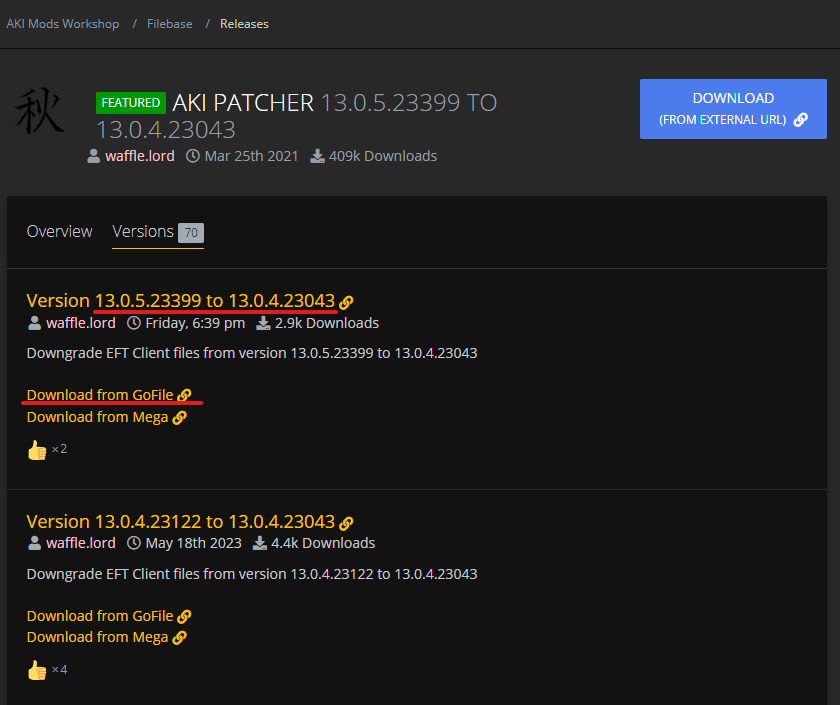Open waffle.lord author profile in header

140,156
